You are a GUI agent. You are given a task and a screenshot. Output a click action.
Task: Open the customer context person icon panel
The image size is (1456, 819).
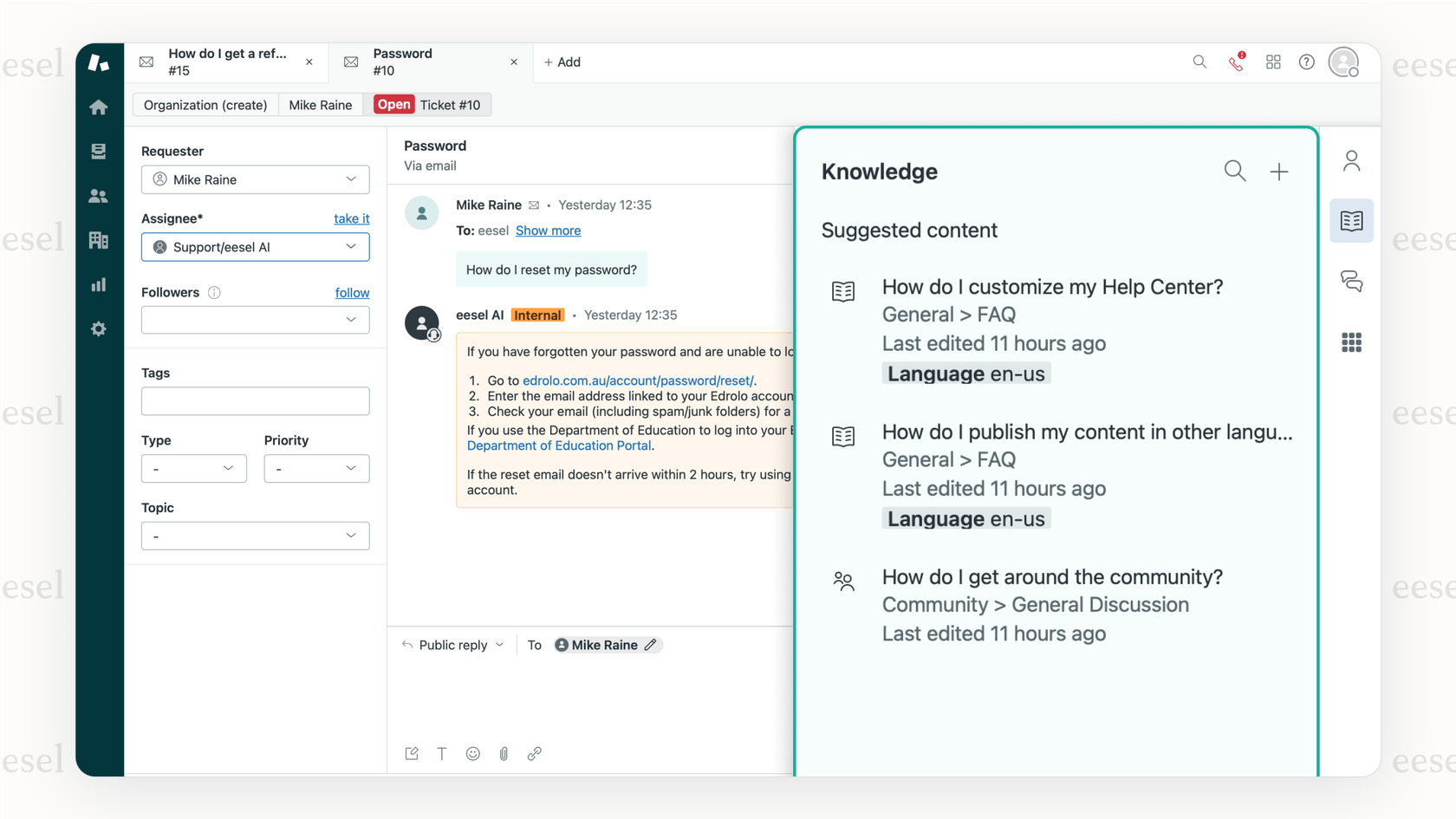pos(1351,160)
